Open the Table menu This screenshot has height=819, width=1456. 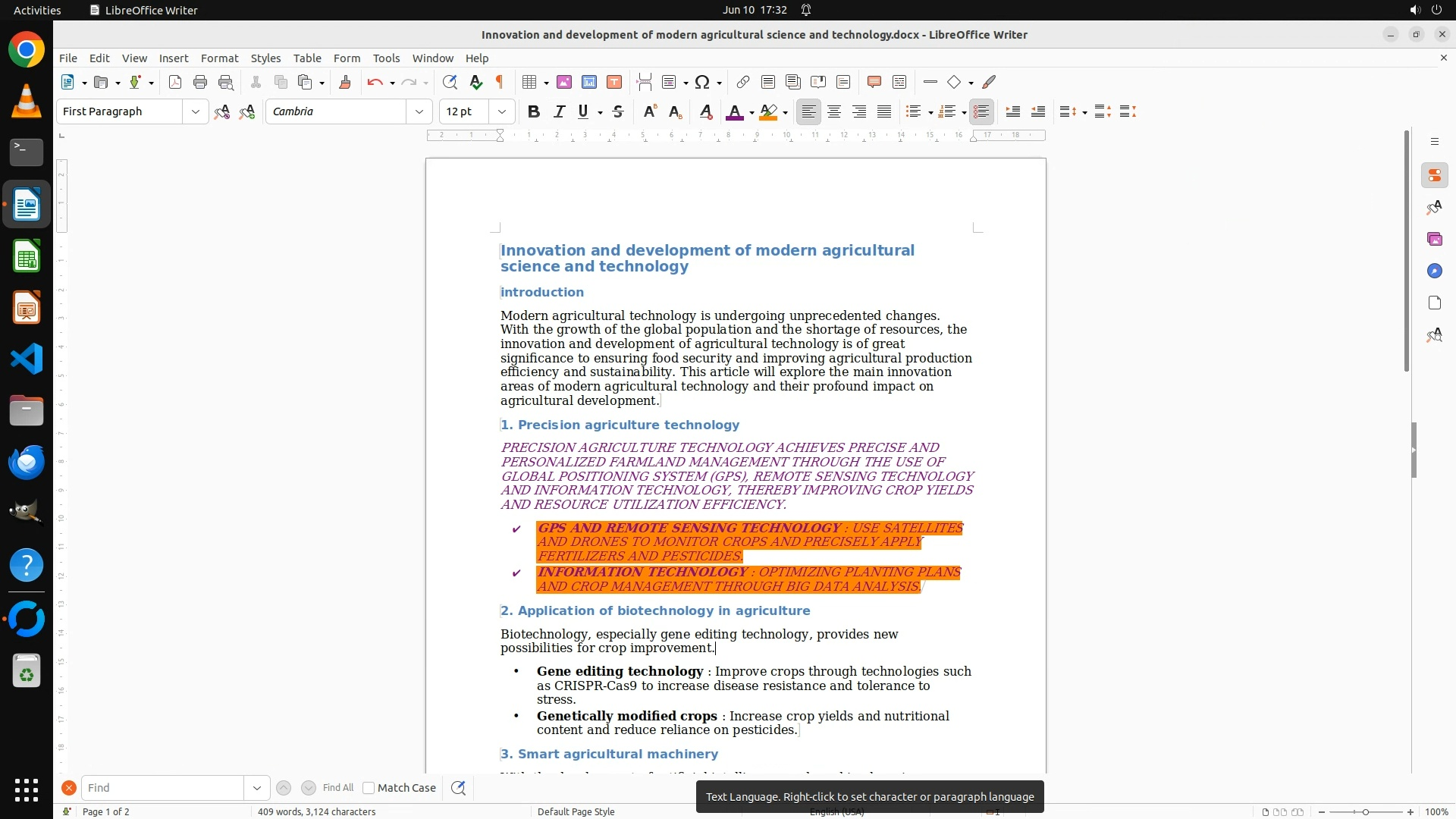(x=307, y=58)
